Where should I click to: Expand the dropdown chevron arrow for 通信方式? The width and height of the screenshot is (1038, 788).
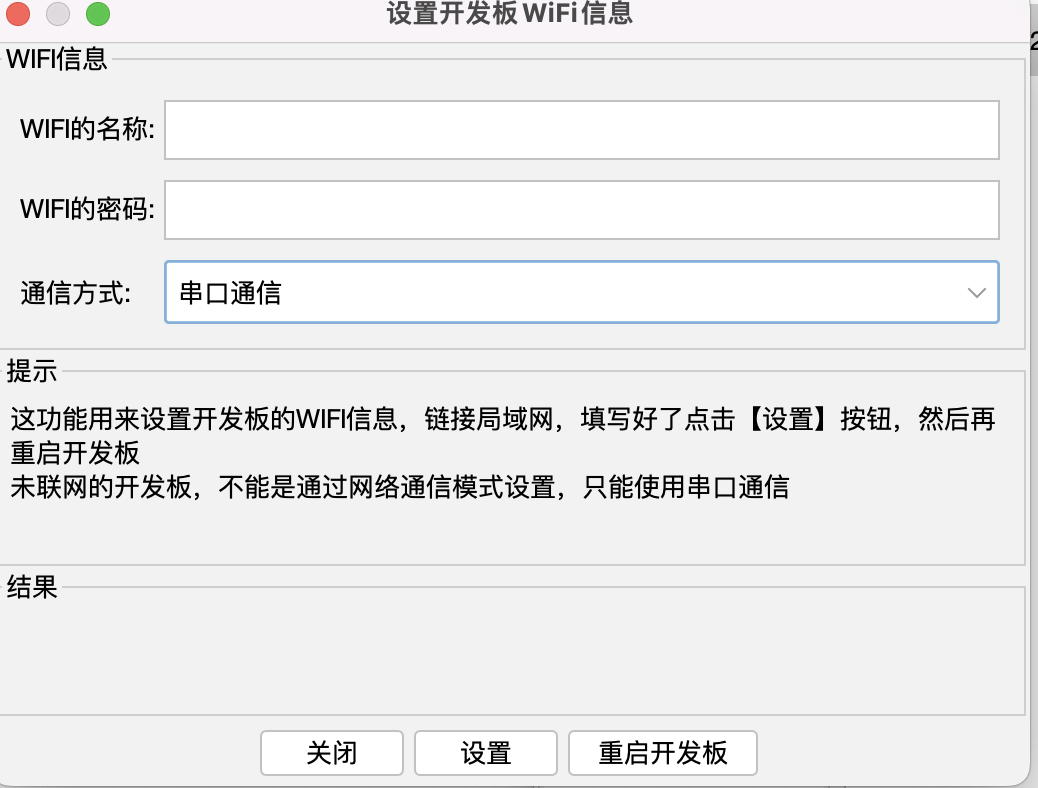977,293
